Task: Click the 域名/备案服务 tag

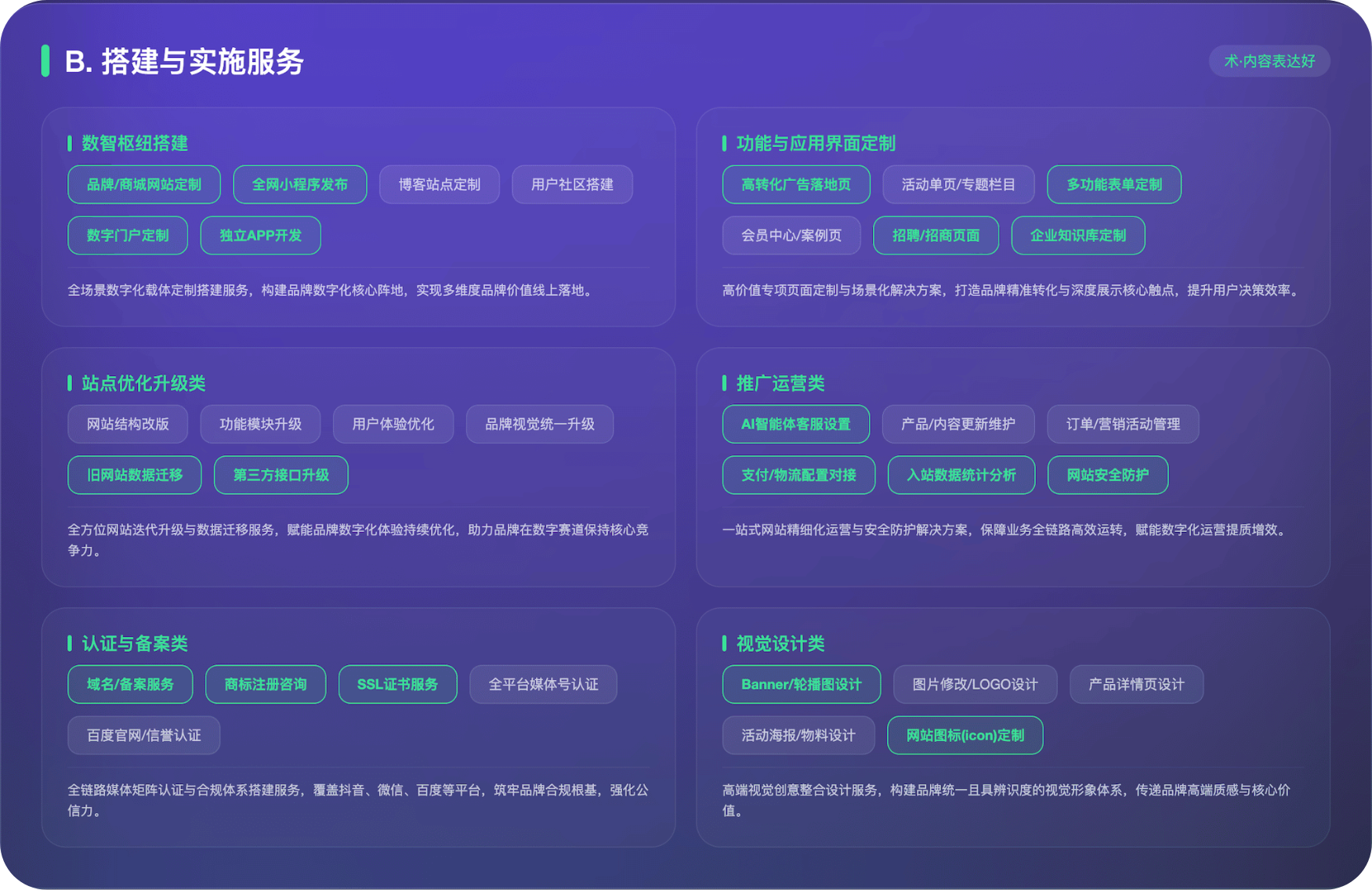Action: pos(130,685)
